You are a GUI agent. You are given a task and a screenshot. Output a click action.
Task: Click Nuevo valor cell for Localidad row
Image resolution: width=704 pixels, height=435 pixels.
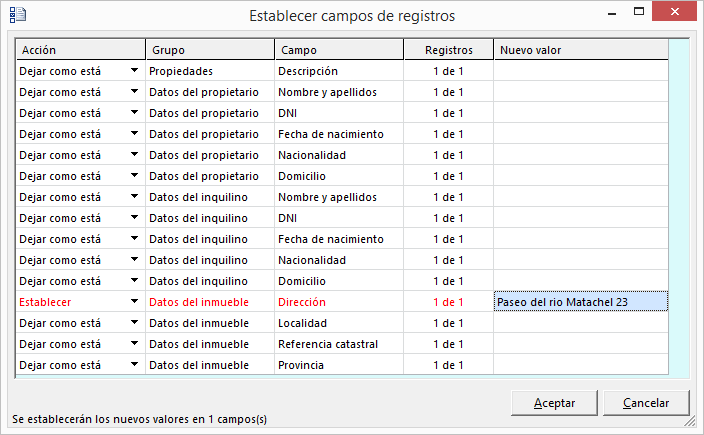tap(580, 323)
